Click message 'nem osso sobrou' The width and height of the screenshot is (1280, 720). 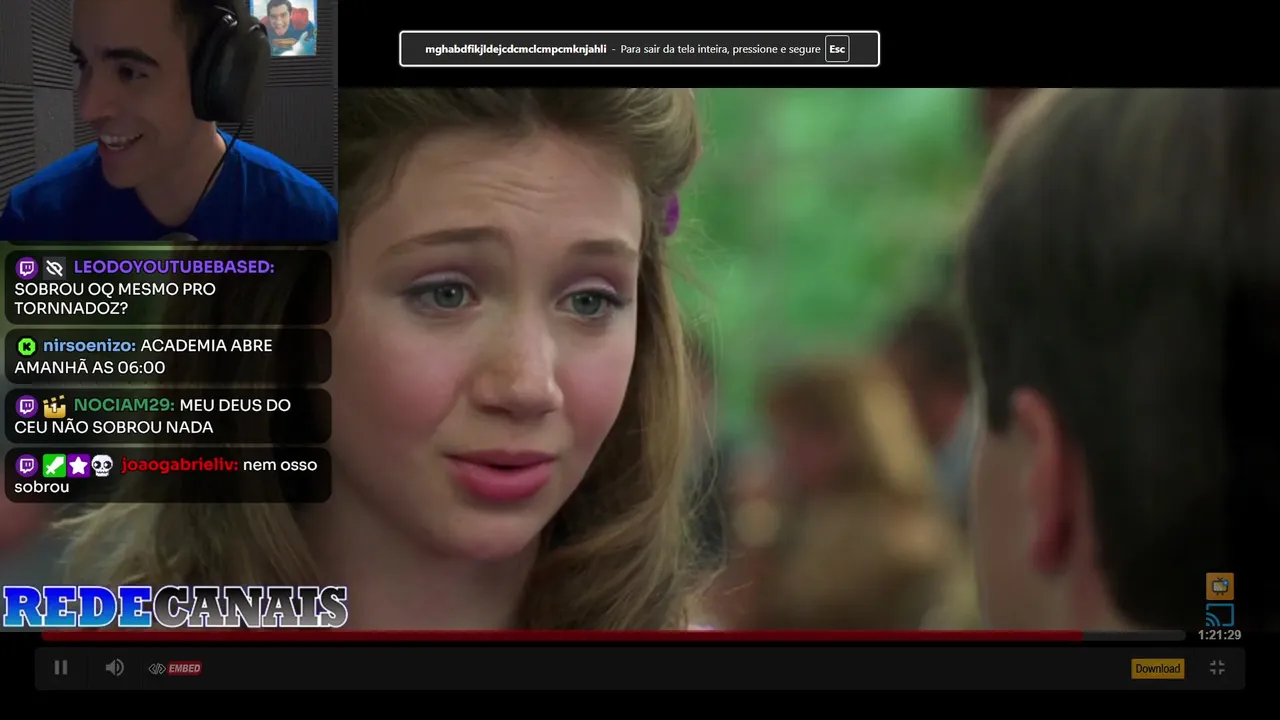[x=165, y=476]
